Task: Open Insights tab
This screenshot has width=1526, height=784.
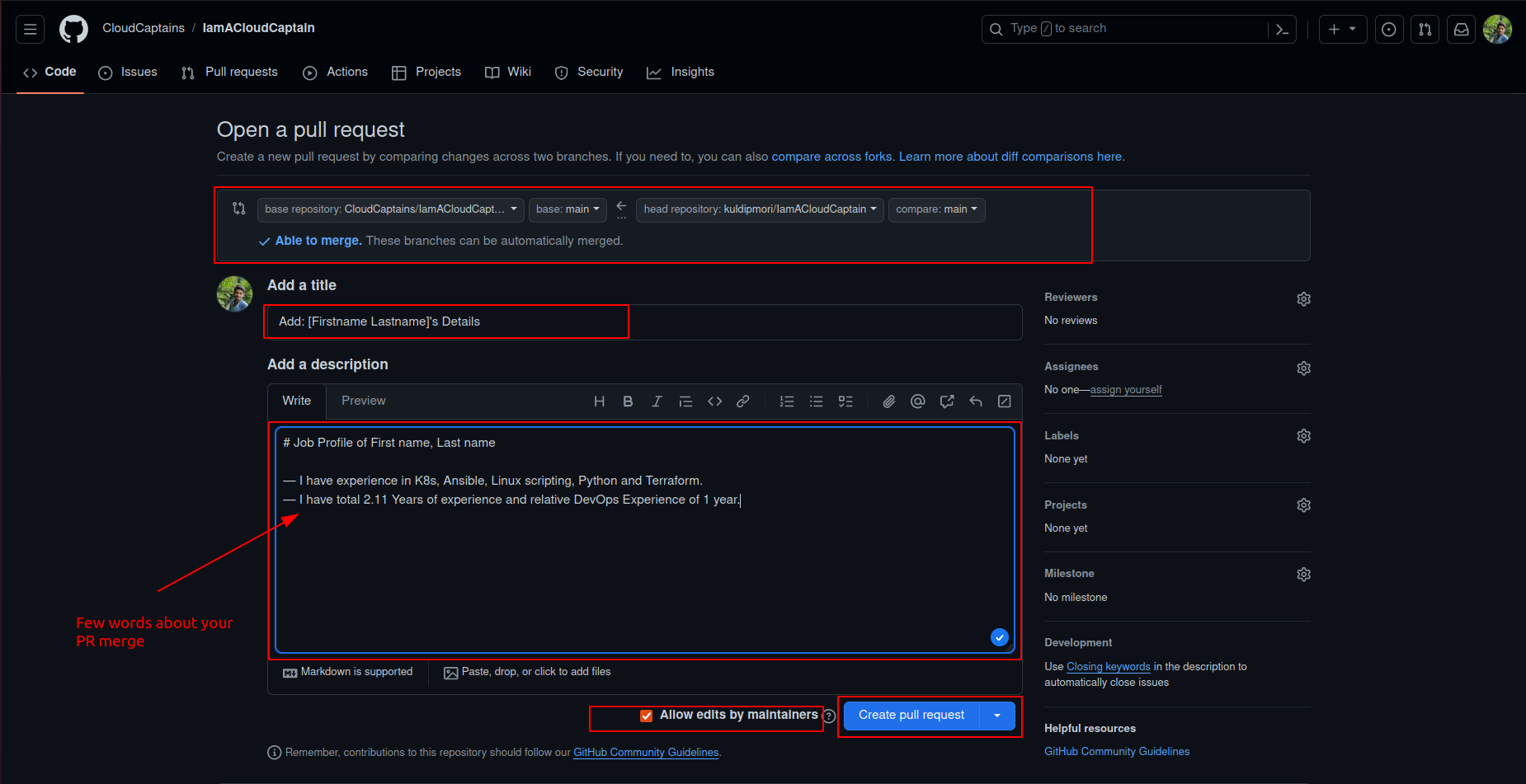Action: (x=681, y=73)
